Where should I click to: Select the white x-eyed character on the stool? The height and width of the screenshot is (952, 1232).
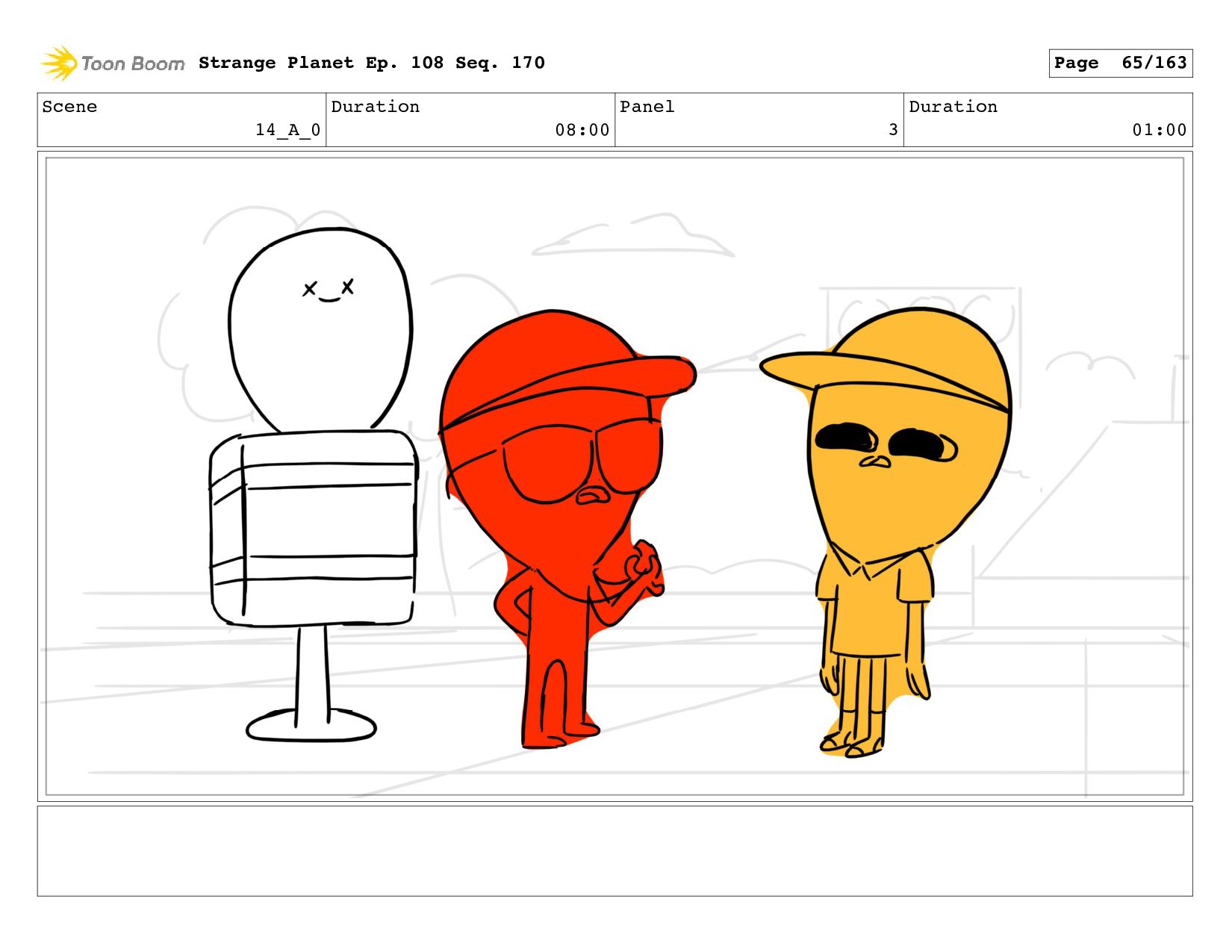pos(314,485)
